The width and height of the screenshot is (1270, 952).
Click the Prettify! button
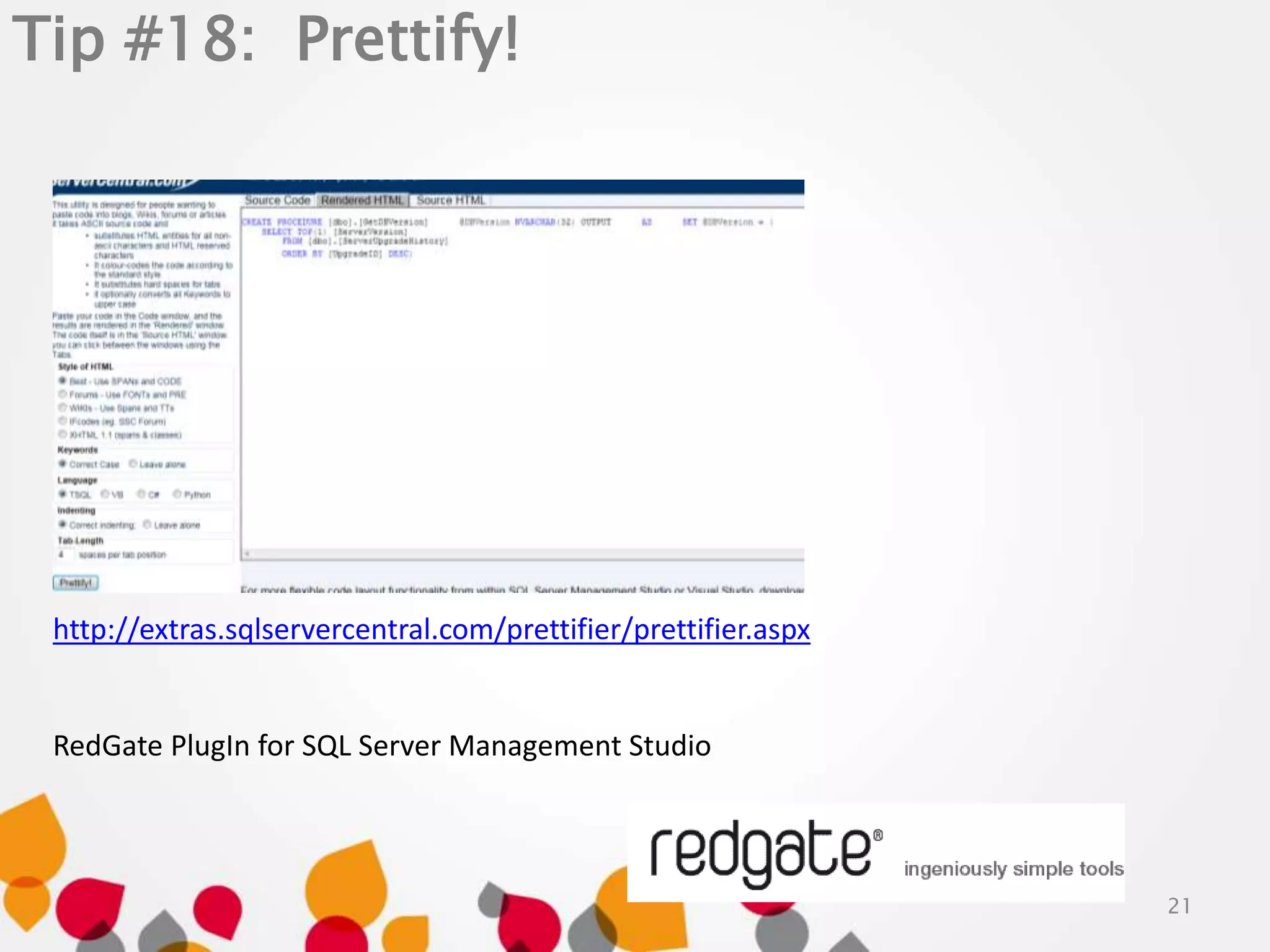click(76, 583)
